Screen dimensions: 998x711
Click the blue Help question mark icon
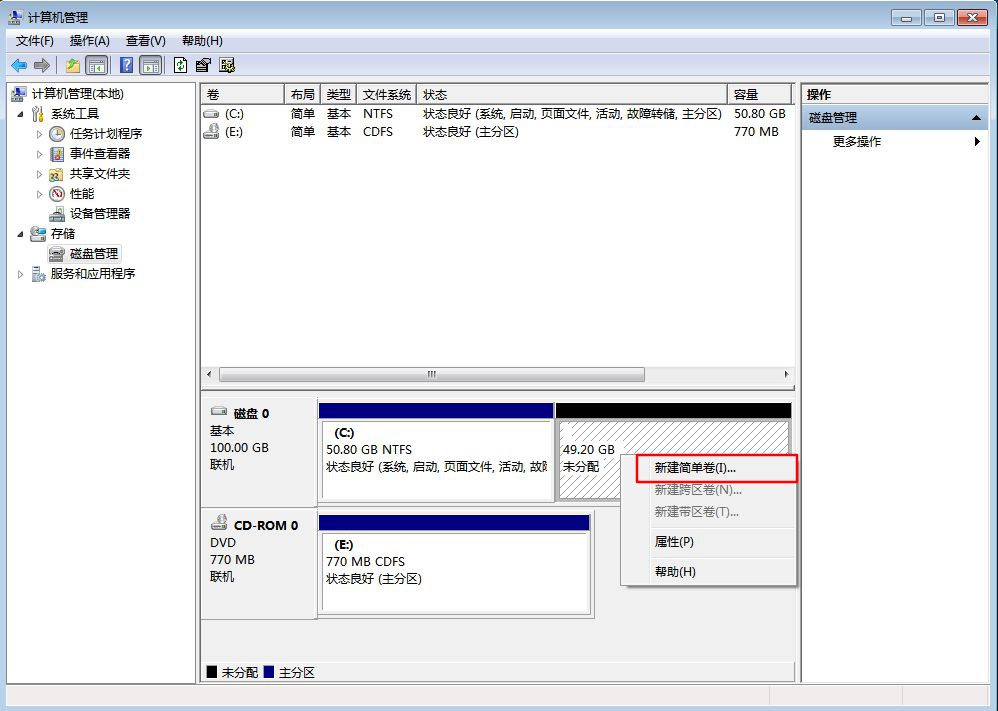tap(127, 65)
